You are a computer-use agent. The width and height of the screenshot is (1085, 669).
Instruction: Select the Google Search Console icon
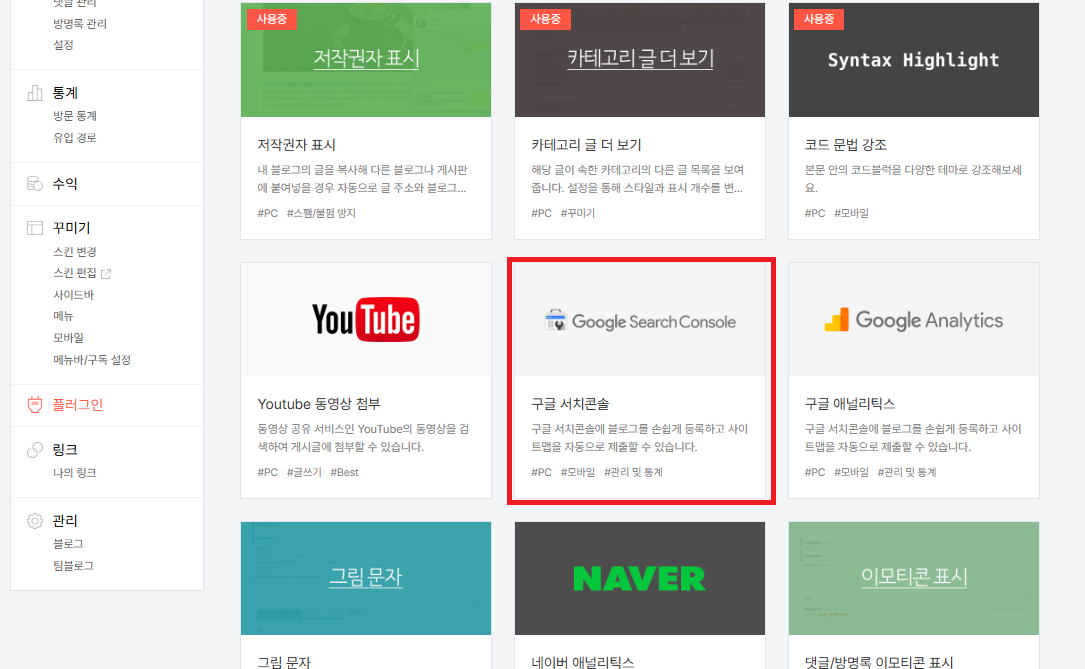(557, 318)
